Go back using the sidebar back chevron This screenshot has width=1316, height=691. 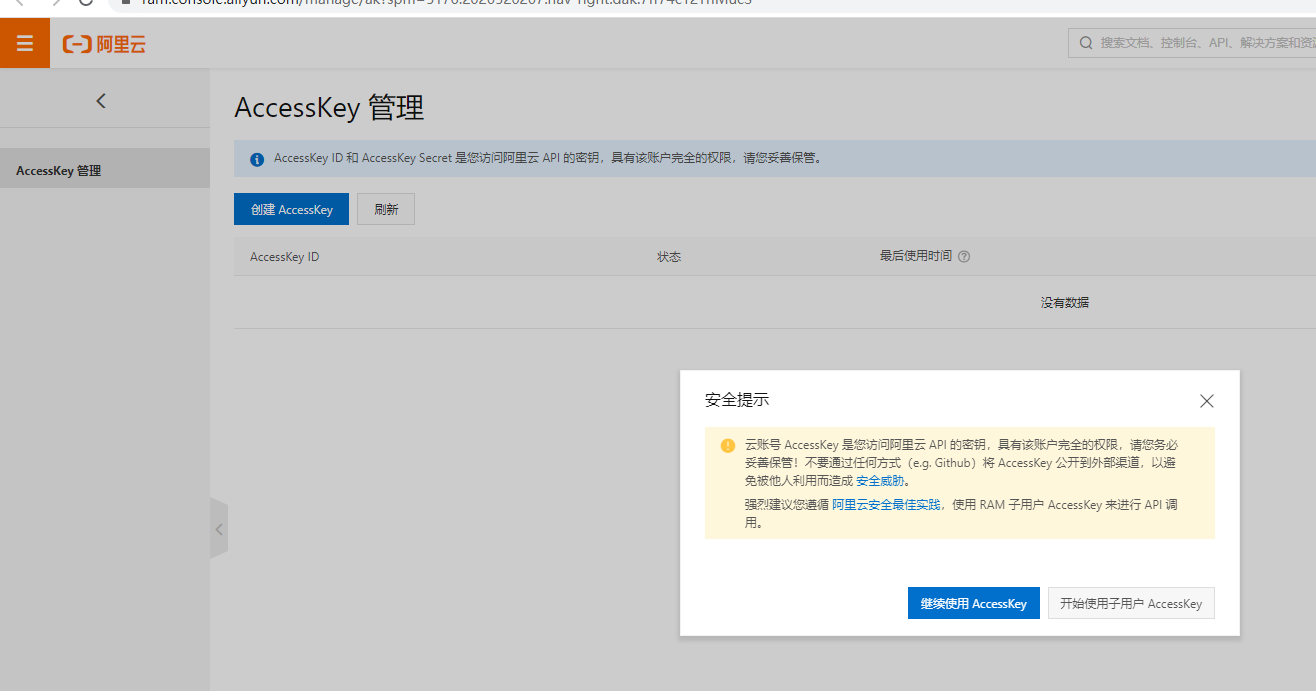(x=100, y=100)
